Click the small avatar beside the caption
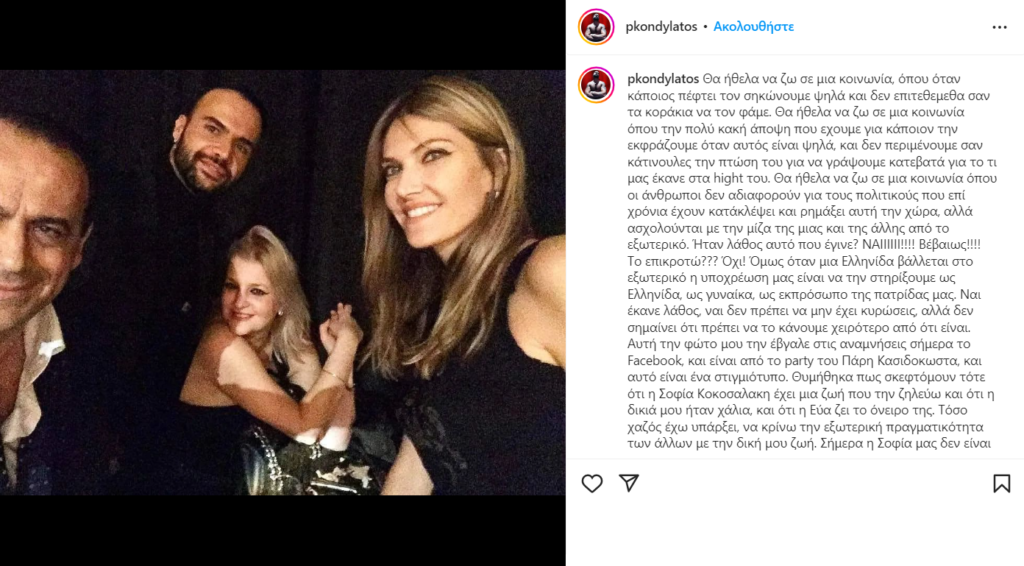The width and height of the screenshot is (1024, 566). click(596, 85)
